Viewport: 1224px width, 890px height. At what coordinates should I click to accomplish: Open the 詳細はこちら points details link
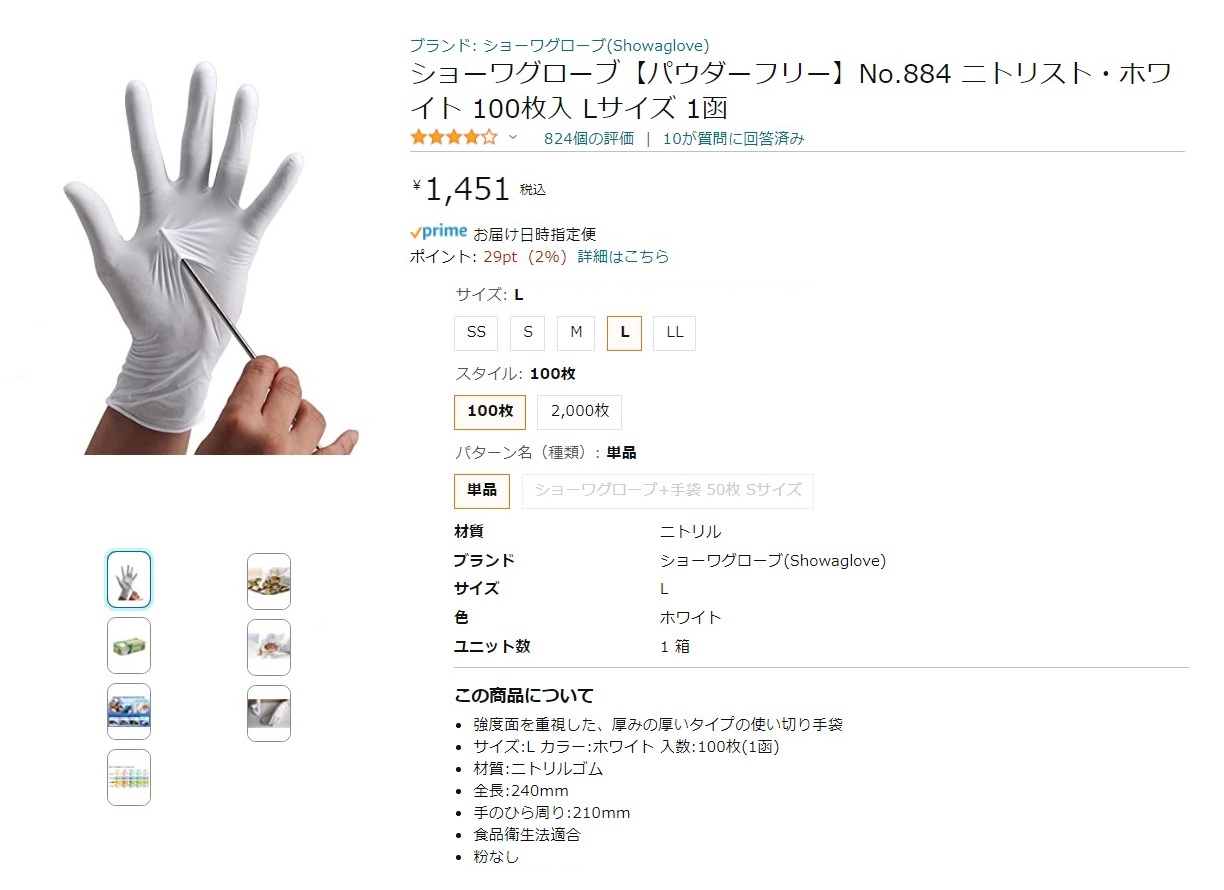click(624, 257)
